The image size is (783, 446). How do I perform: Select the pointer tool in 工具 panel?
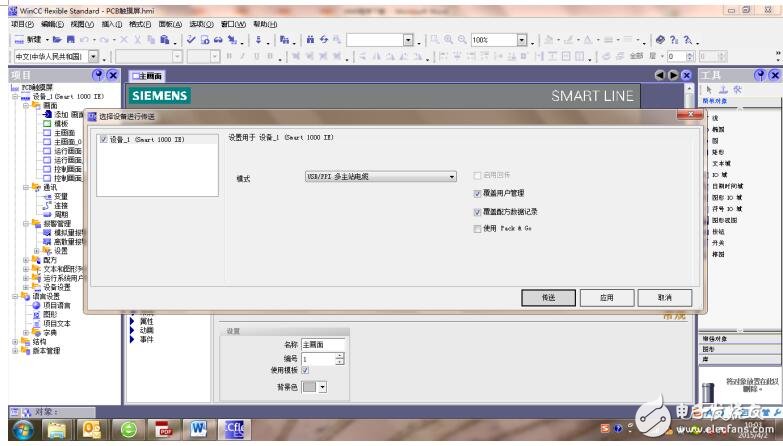(x=709, y=90)
